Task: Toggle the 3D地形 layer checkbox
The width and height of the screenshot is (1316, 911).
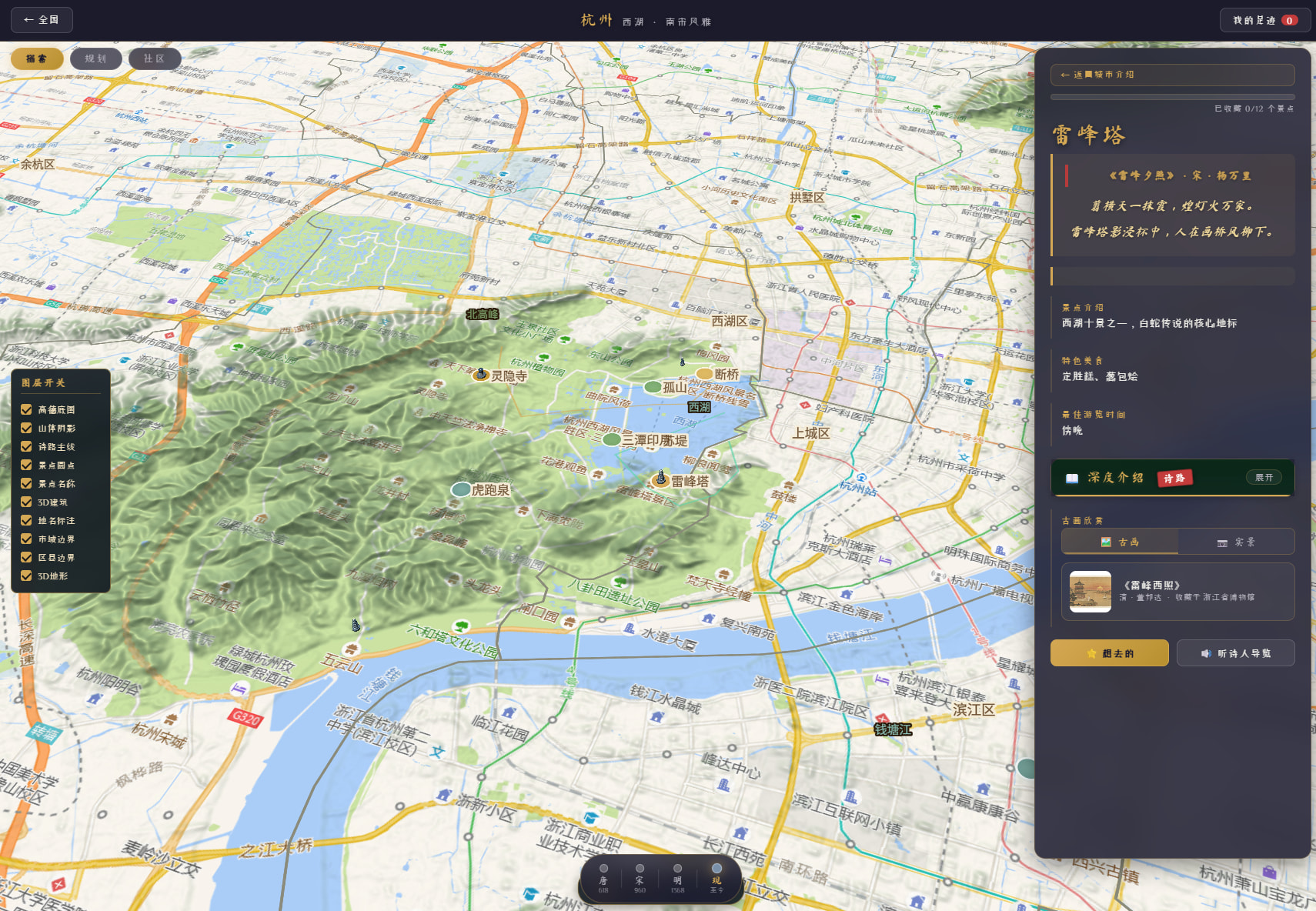Action: (x=26, y=576)
